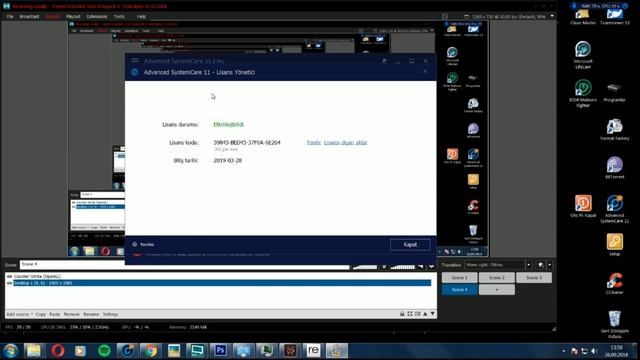Image resolution: width=640 pixels, height=360 pixels.
Task: Open the Recycle Bin desktop icon
Action: [x=614, y=324]
